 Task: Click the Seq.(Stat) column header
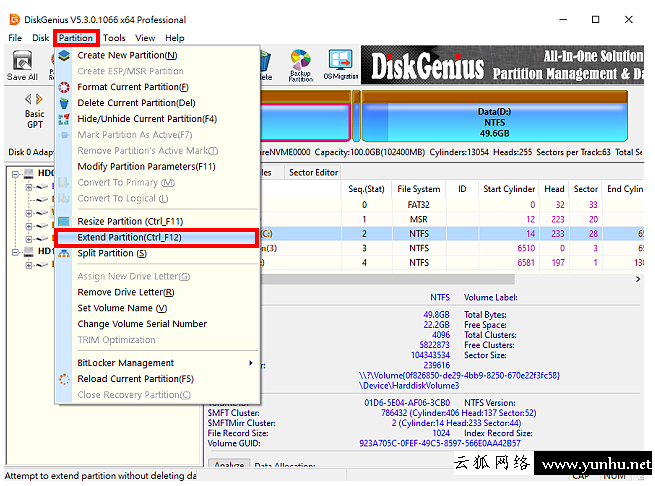click(x=366, y=189)
